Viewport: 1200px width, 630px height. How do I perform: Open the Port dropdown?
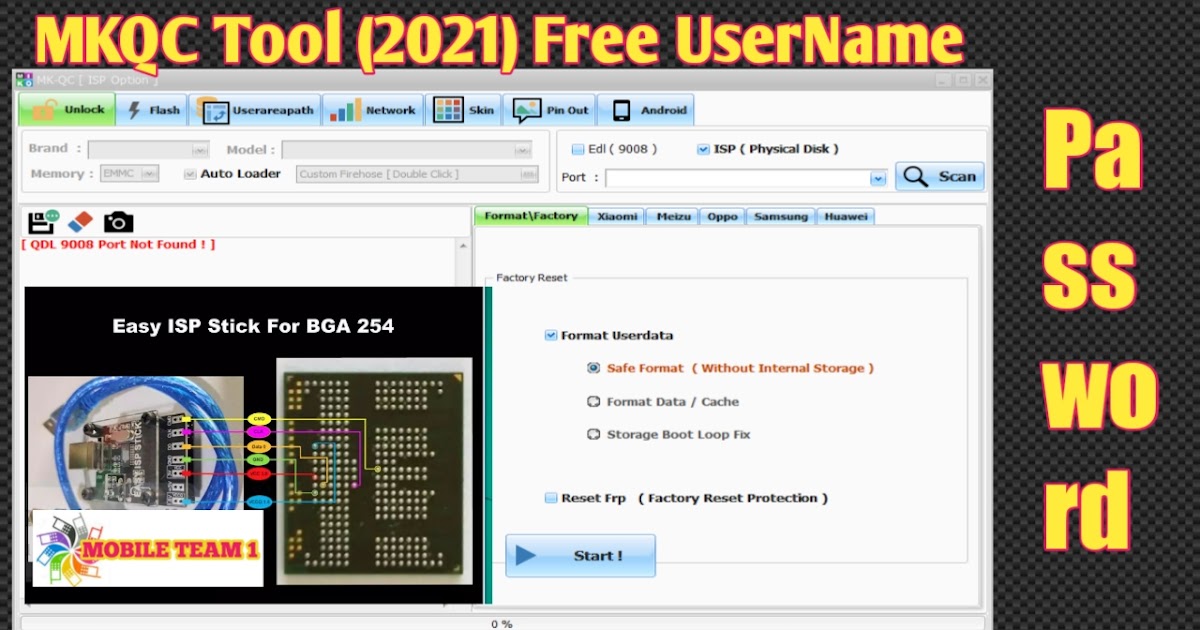877,176
